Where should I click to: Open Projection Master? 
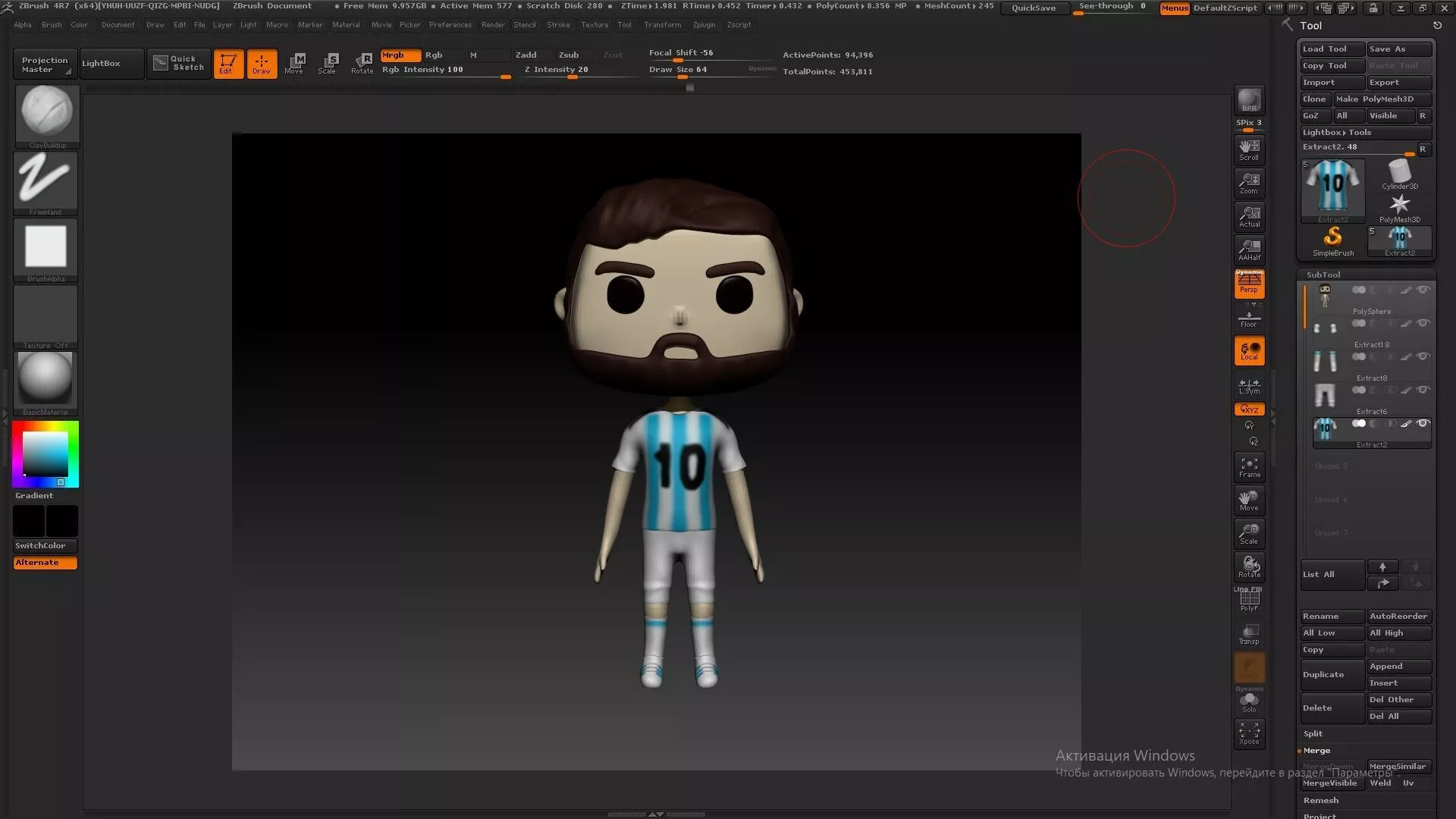(45, 64)
